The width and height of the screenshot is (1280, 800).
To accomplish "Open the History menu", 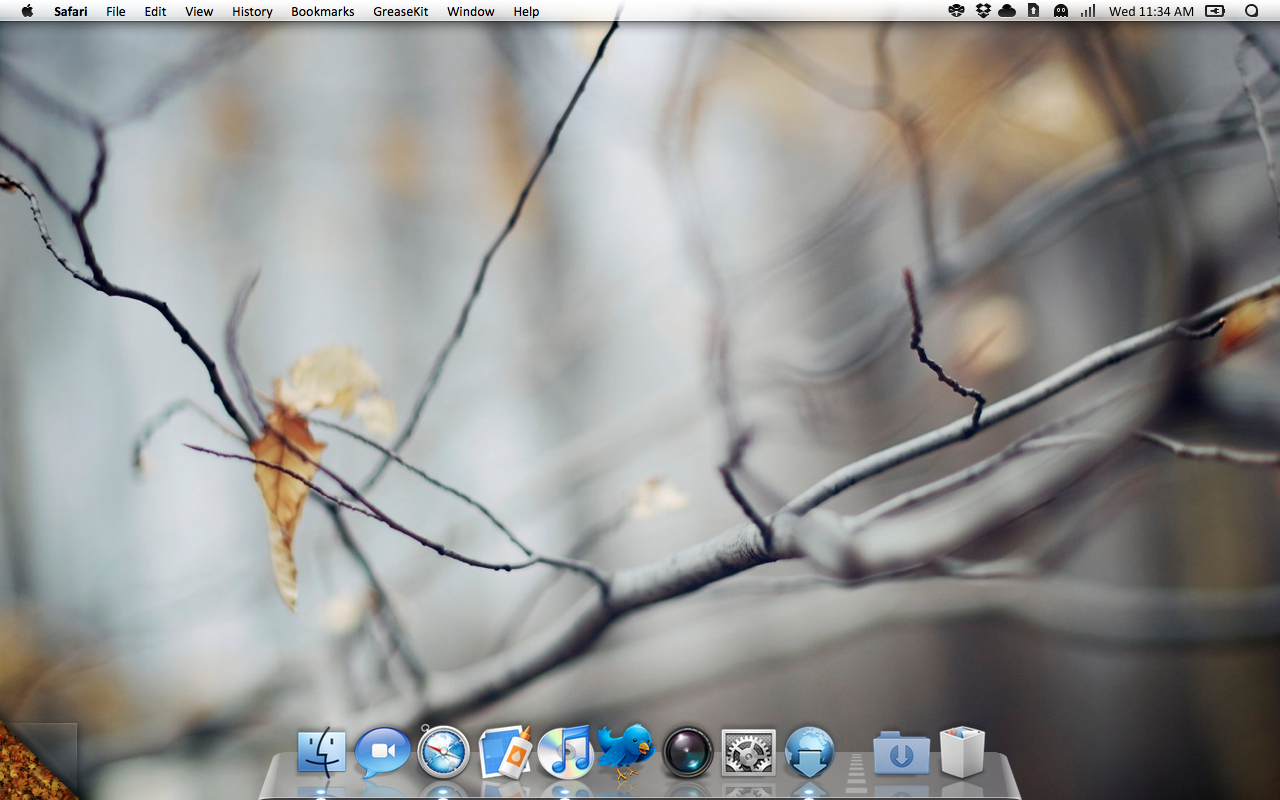I will click(252, 11).
